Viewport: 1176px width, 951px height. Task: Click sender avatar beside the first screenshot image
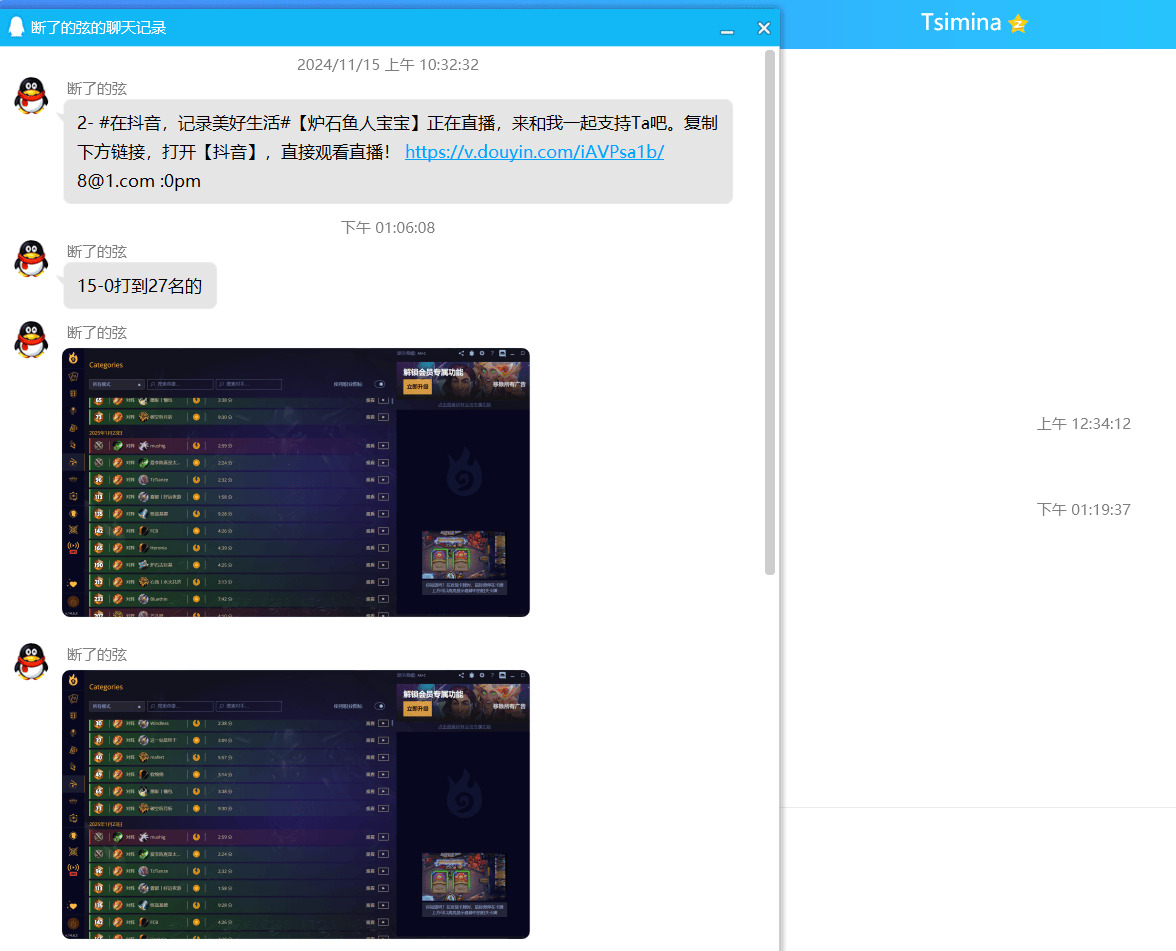31,340
